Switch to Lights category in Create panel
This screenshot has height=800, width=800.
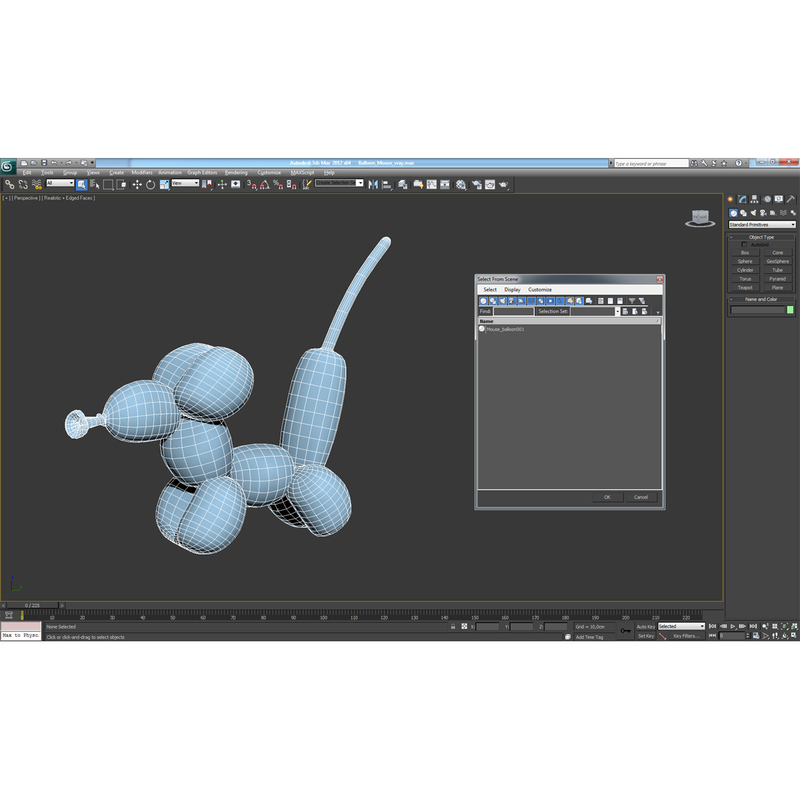[753, 212]
